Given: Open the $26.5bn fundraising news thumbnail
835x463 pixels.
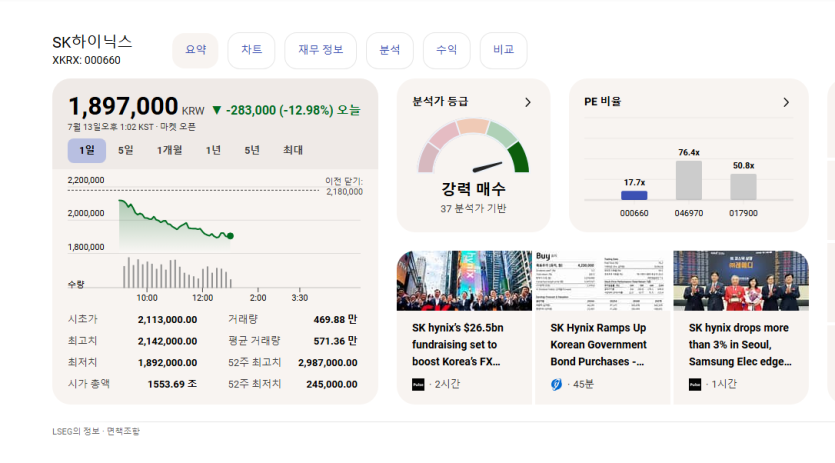Looking at the screenshot, I should click(x=464, y=281).
